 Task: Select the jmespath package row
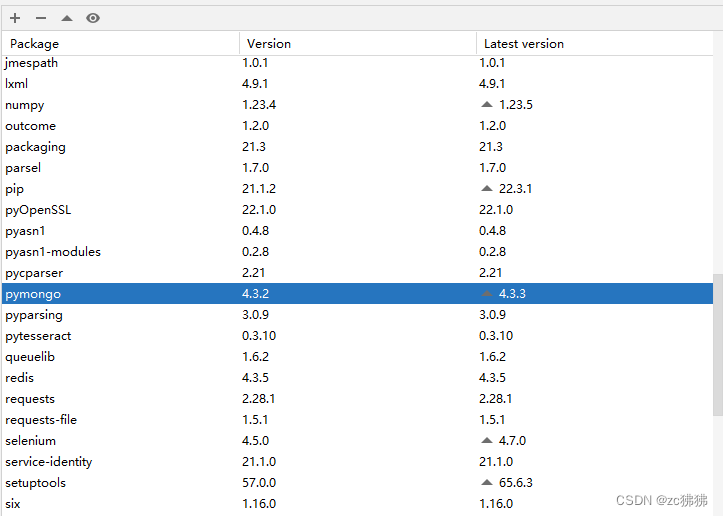tap(357, 63)
